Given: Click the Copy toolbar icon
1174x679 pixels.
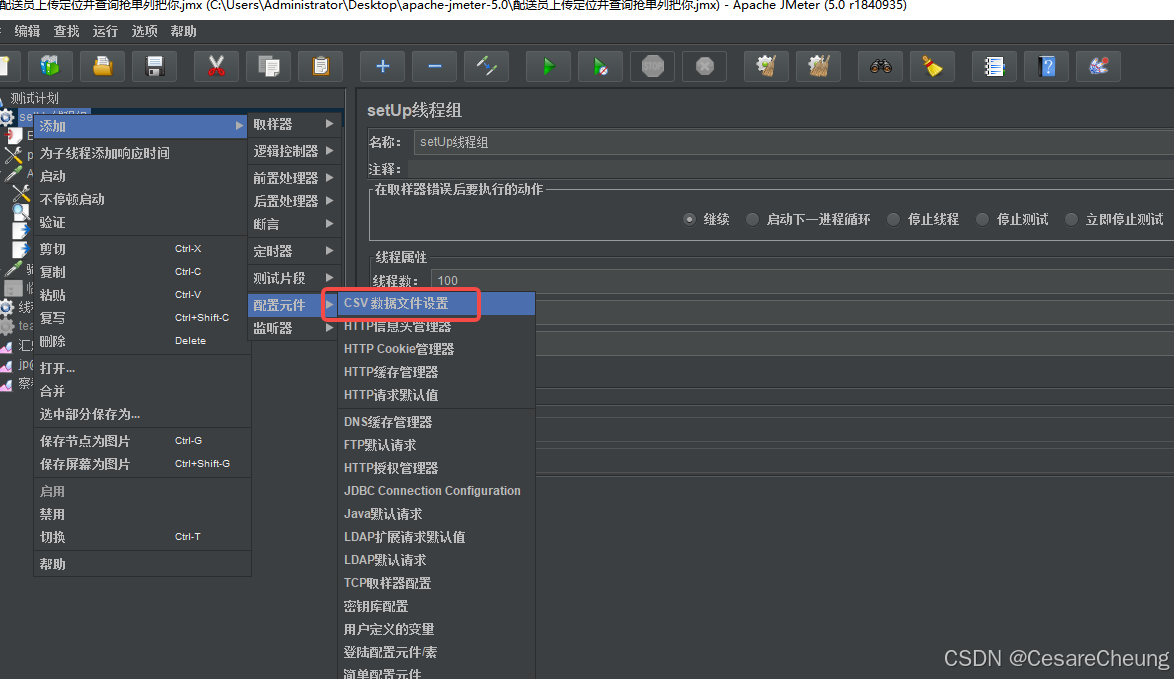Looking at the screenshot, I should click(x=269, y=67).
